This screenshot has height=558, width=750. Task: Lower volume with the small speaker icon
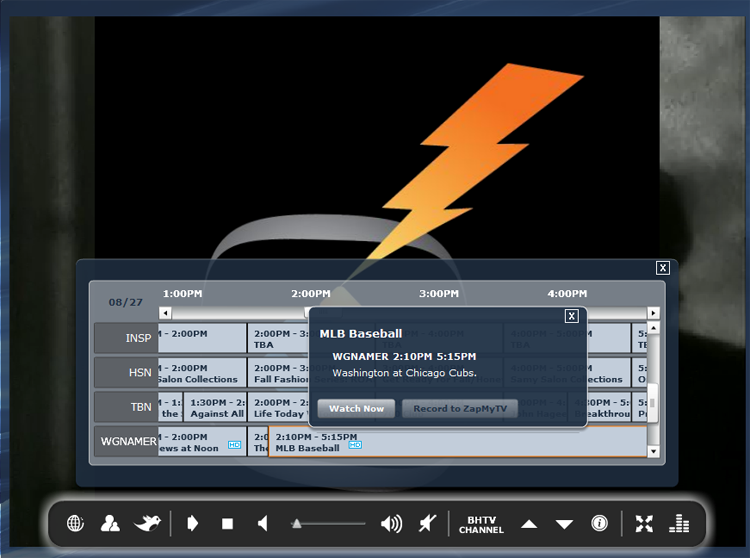[263, 524]
